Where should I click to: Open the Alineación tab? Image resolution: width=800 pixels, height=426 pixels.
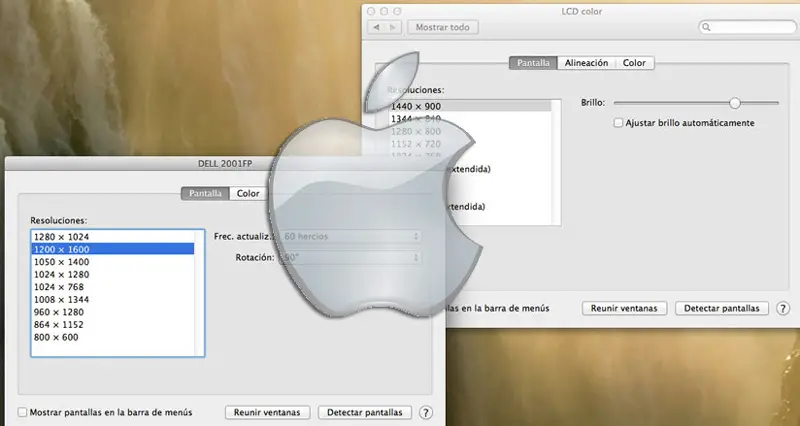coord(586,63)
